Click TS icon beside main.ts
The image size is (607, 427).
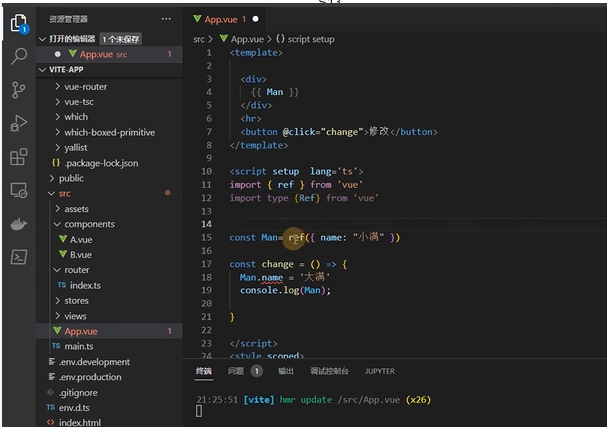(56, 346)
